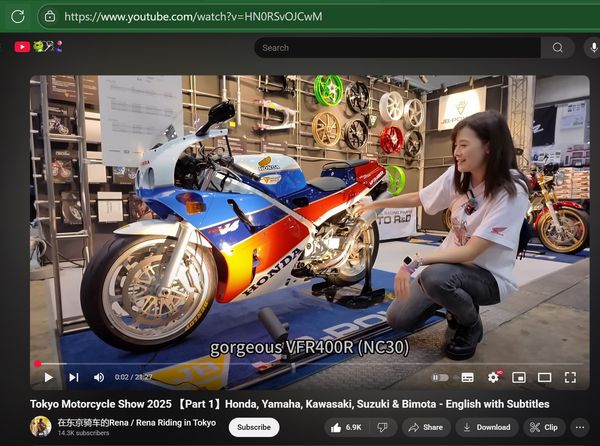Like the video with thumbs-up 6.9K
This screenshot has width=600, height=446.
pyautogui.click(x=346, y=427)
